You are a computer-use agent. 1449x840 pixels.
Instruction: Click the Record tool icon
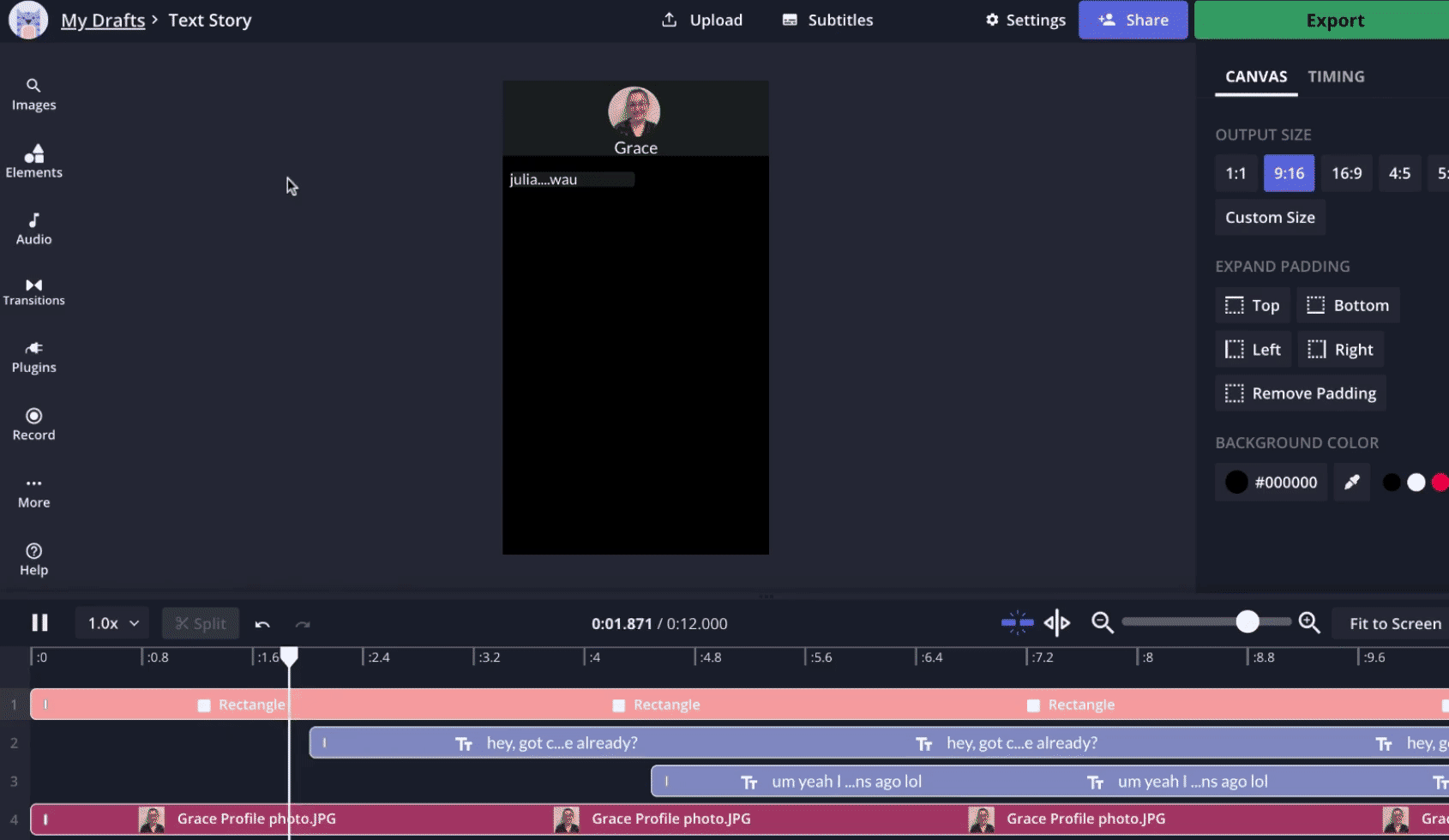pos(33,416)
